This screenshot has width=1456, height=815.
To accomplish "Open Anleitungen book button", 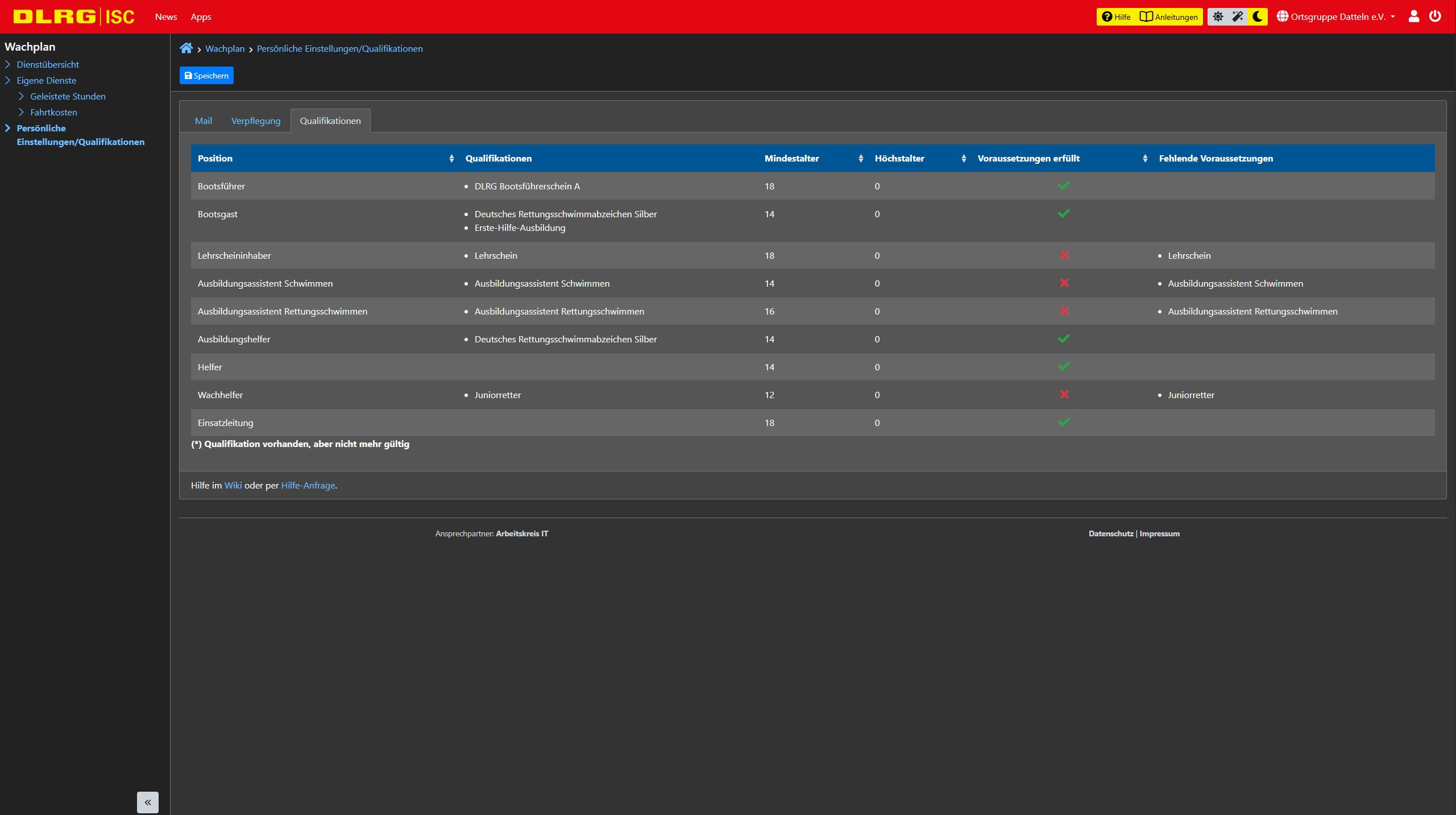I will (1169, 16).
